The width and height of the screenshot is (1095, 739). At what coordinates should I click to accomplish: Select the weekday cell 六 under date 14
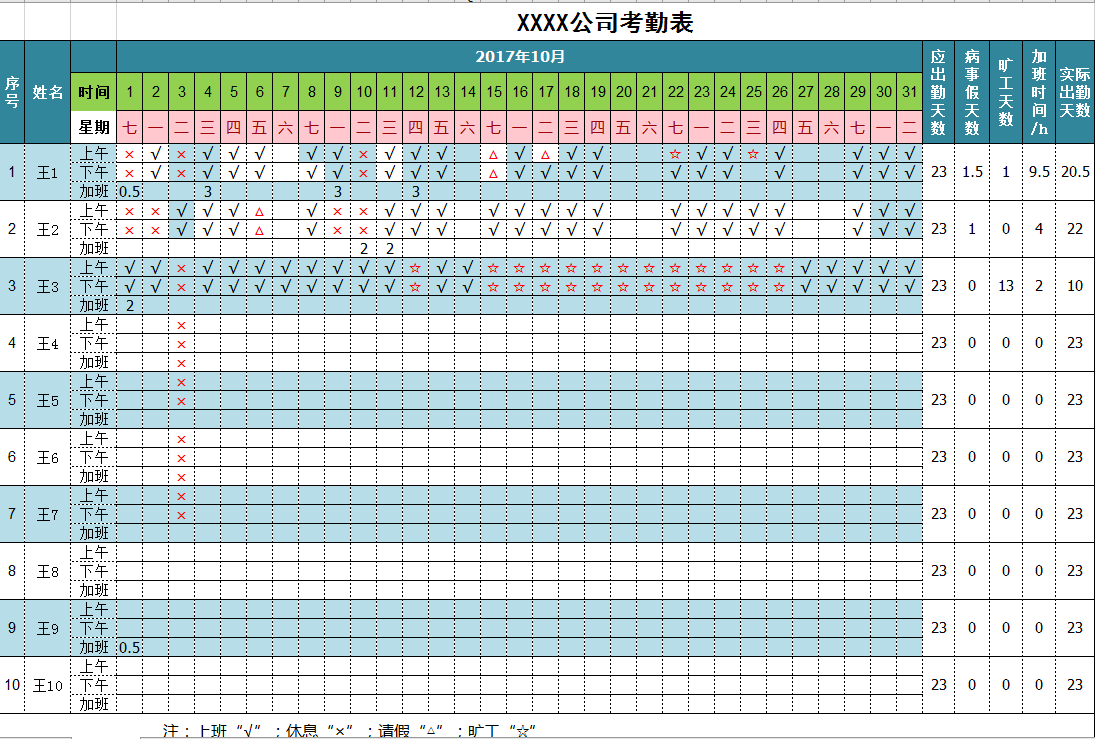coord(468,127)
